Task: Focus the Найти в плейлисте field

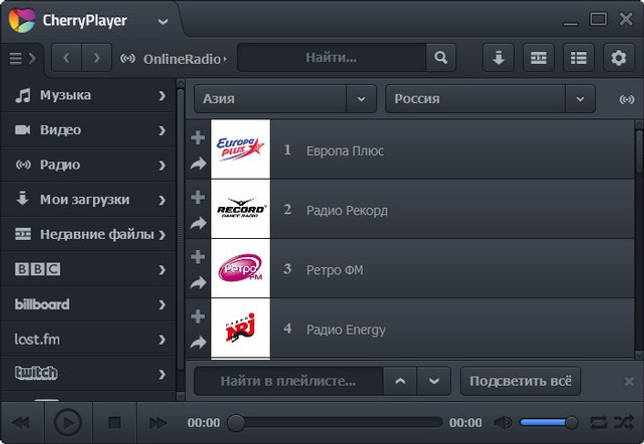Action: (288, 381)
